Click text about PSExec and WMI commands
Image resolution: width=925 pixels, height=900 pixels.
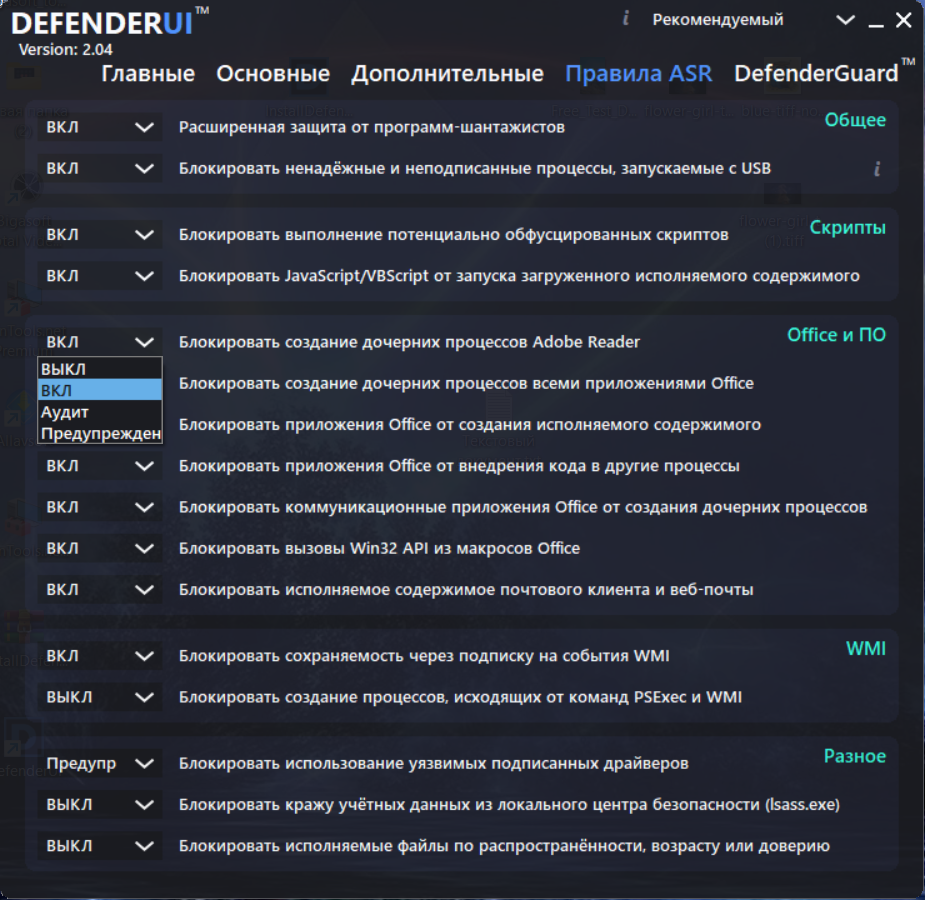460,697
